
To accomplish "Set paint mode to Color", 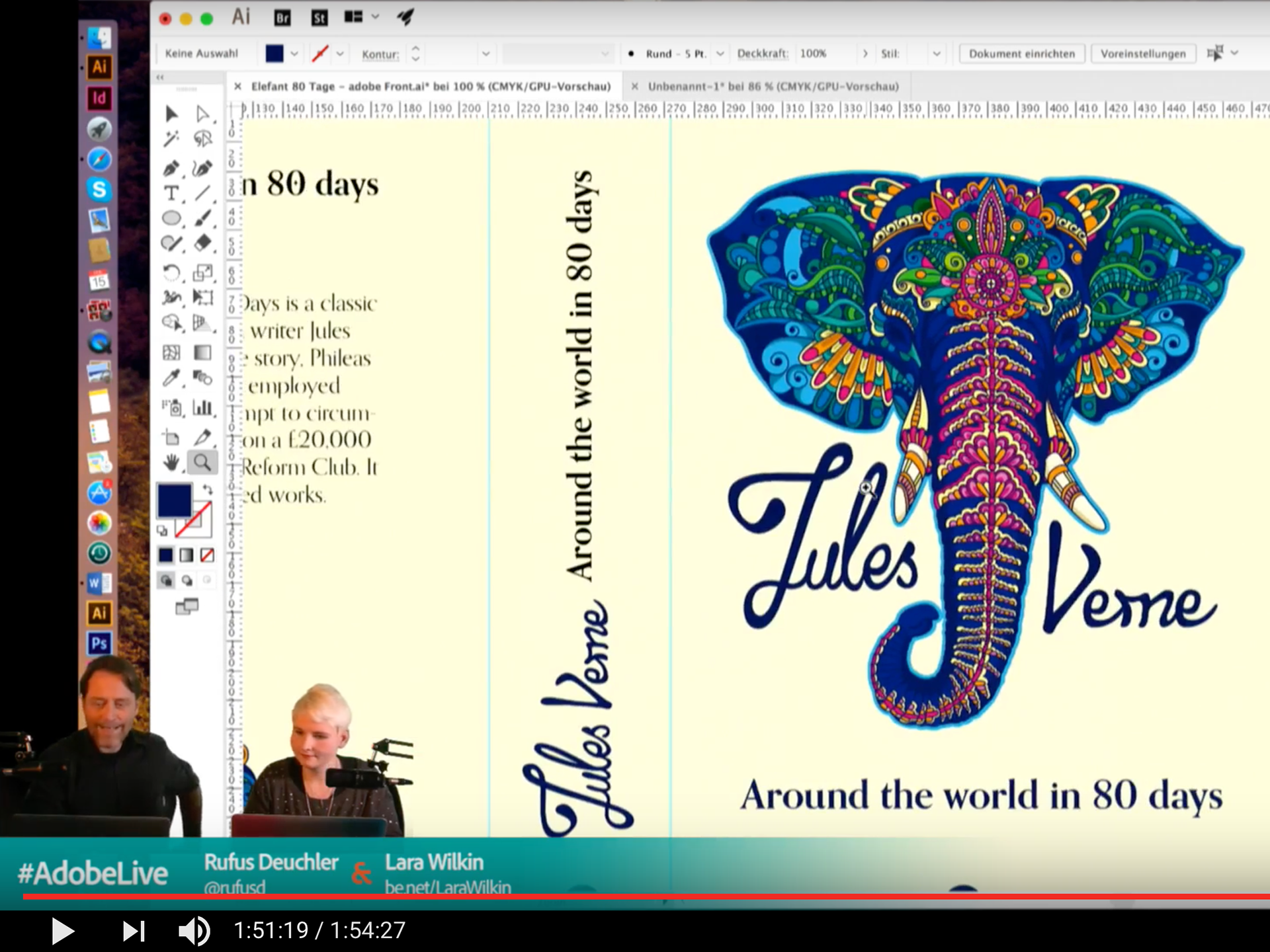I will pyautogui.click(x=165, y=555).
